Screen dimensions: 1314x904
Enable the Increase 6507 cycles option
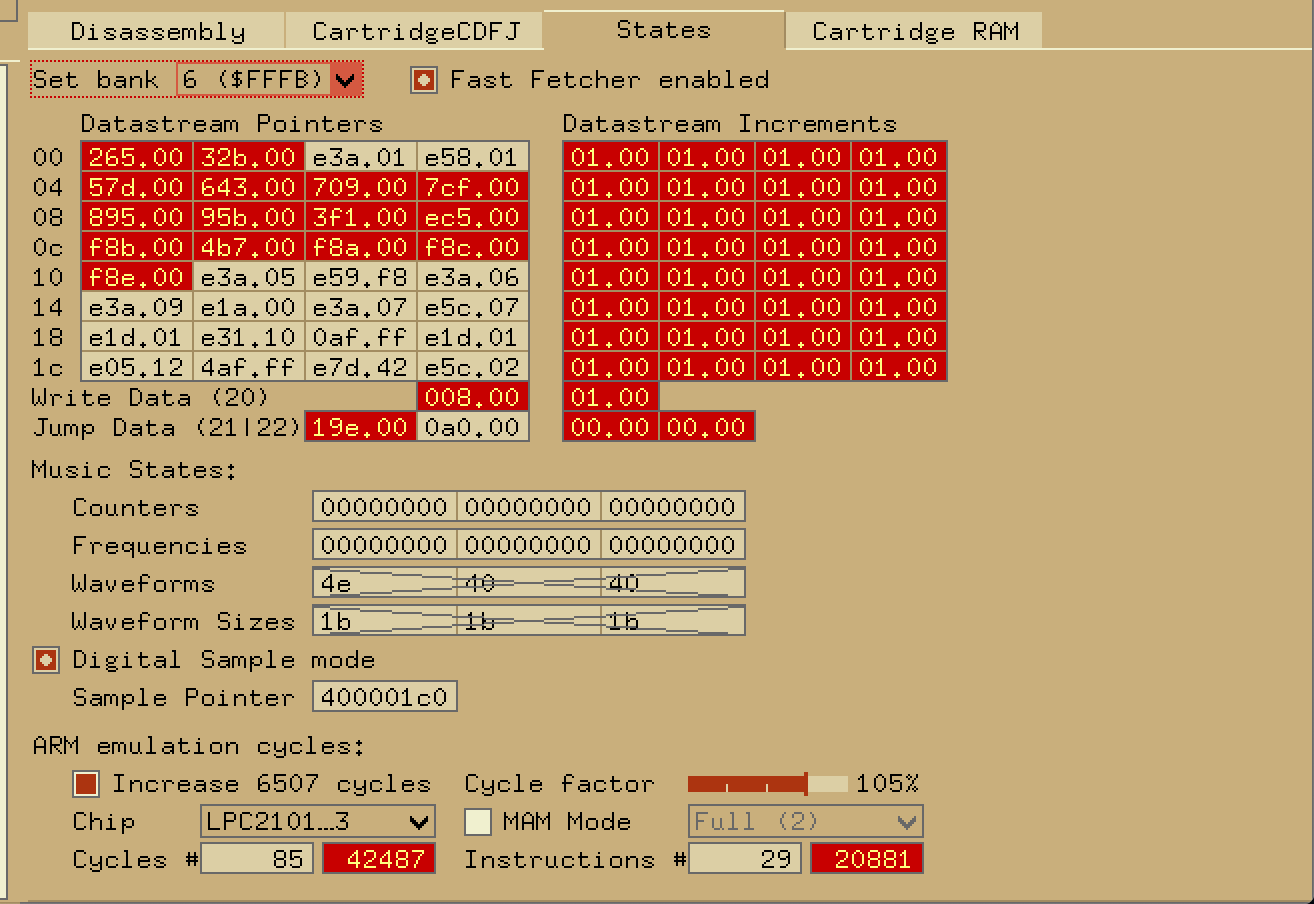(86, 783)
